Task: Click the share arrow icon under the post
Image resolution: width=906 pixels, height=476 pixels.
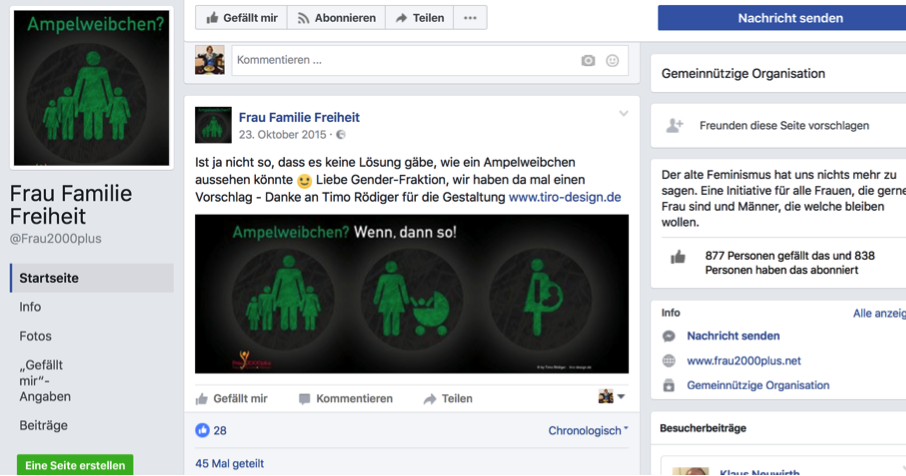Action: click(x=430, y=399)
